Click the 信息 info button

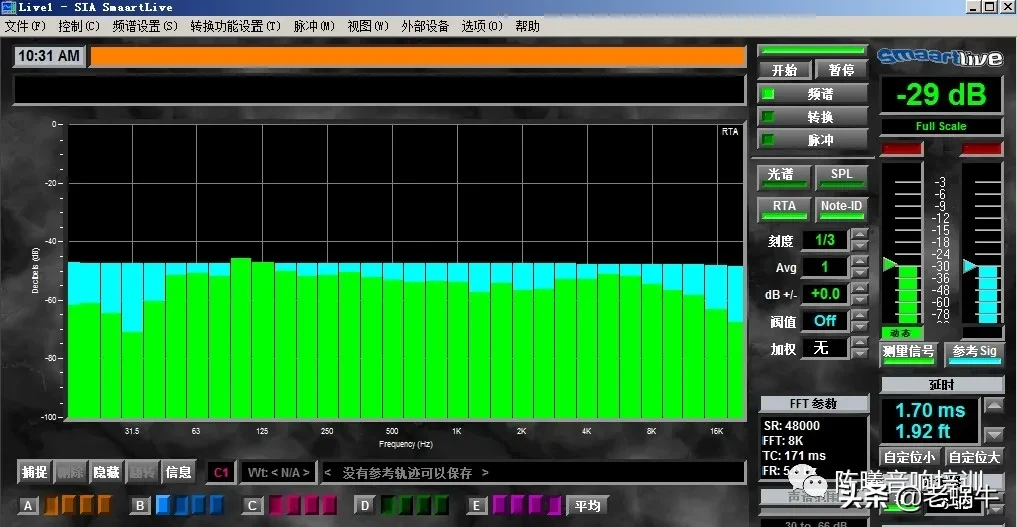pos(178,472)
